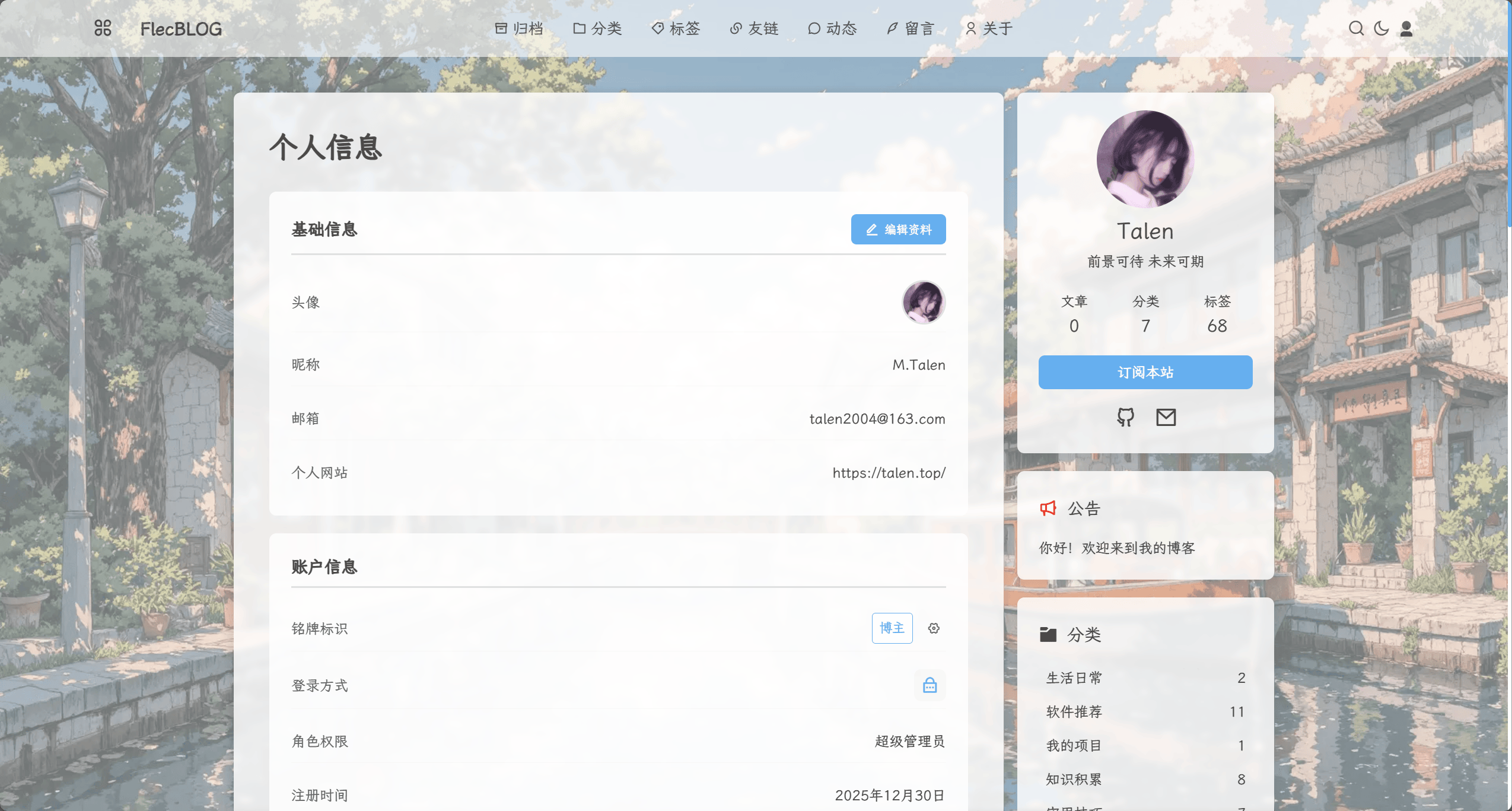
Task: Open the personal website link https://talen.top/
Action: coord(888,473)
